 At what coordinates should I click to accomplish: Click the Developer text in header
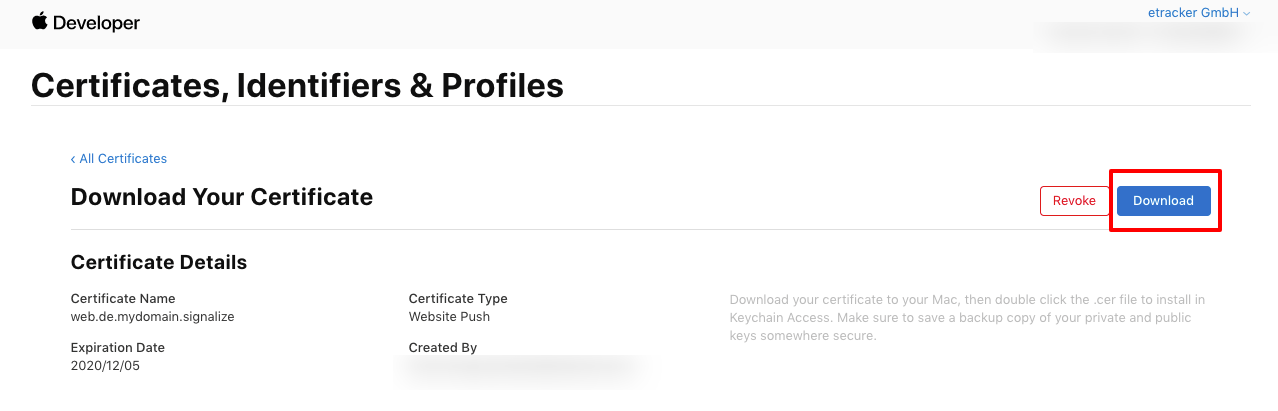pos(96,22)
